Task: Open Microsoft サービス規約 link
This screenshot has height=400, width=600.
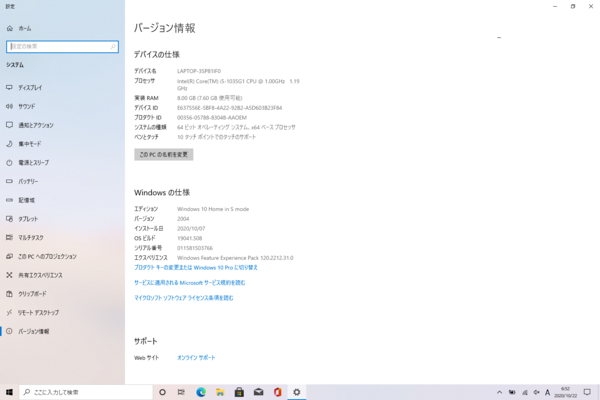Action: click(x=189, y=283)
